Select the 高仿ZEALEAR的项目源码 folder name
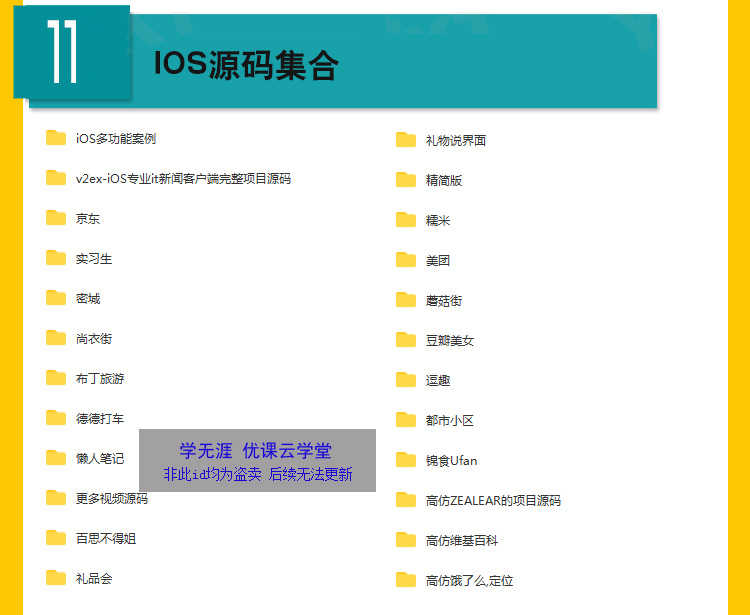The width and height of the screenshot is (750, 615). tap(493, 501)
